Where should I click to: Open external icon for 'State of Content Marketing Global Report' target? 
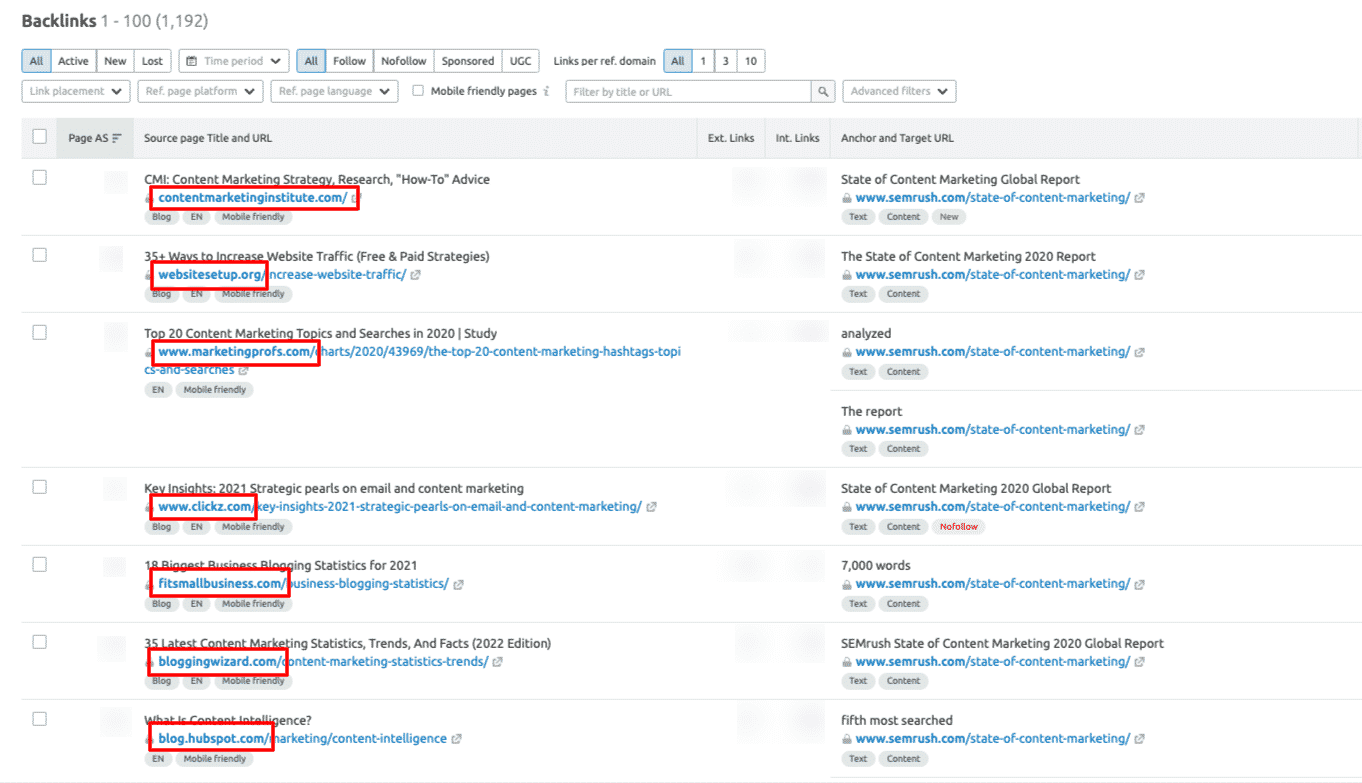(1139, 198)
